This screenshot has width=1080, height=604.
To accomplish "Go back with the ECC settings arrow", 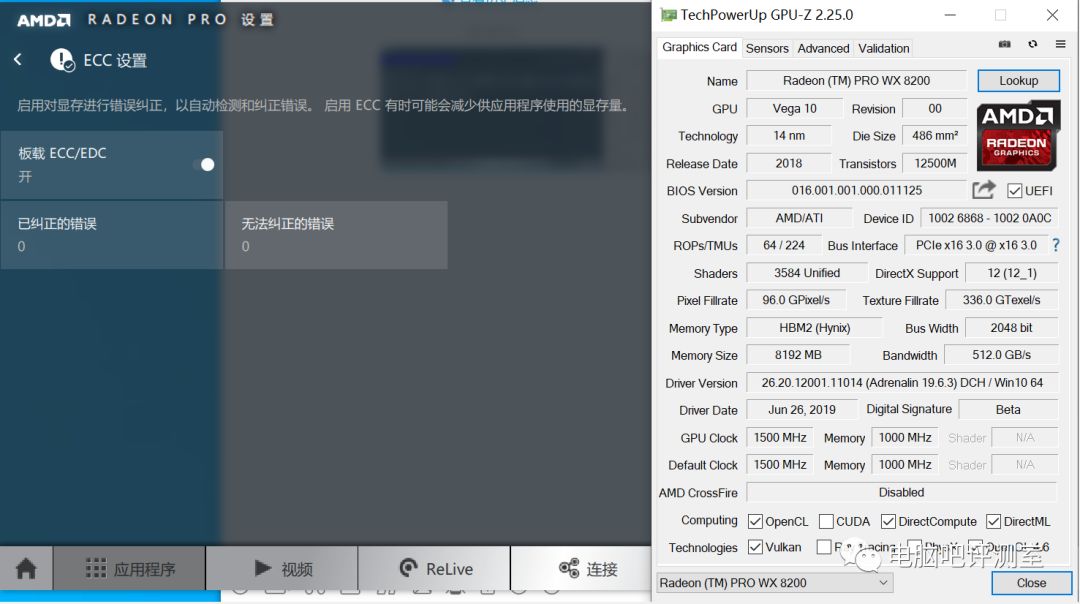I will point(18,60).
